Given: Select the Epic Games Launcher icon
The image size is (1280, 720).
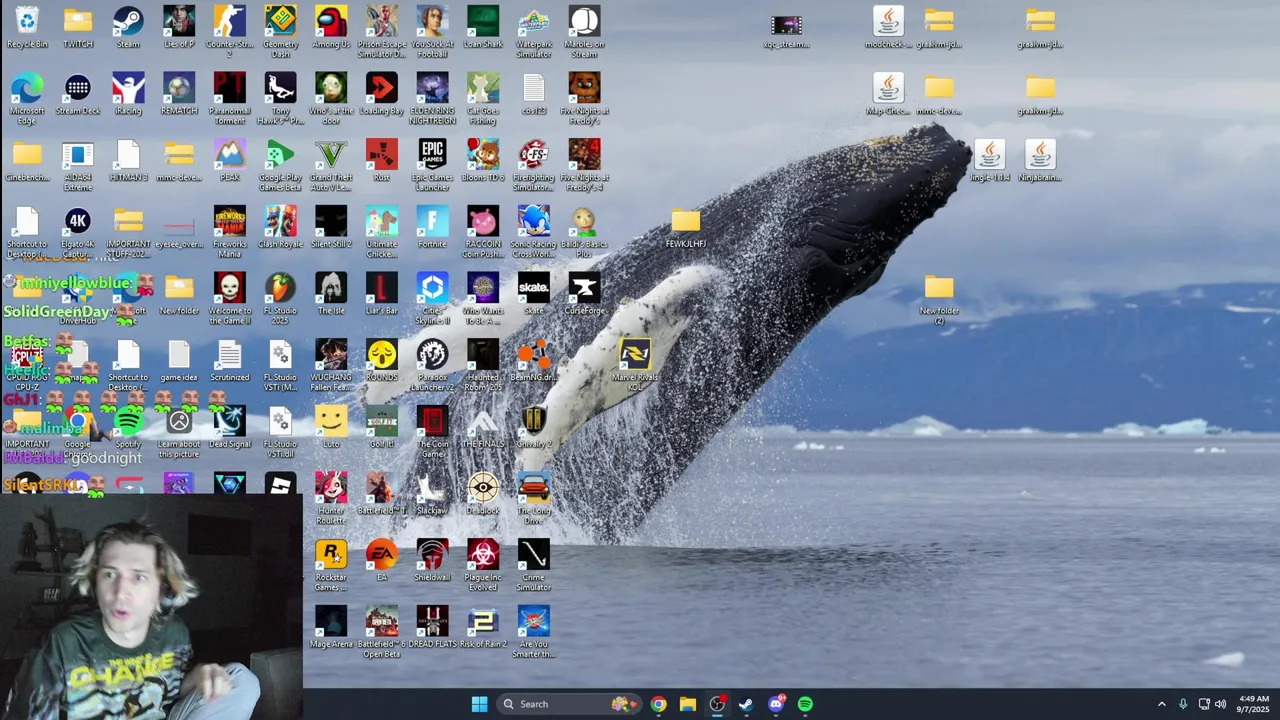Looking at the screenshot, I should (432, 165).
